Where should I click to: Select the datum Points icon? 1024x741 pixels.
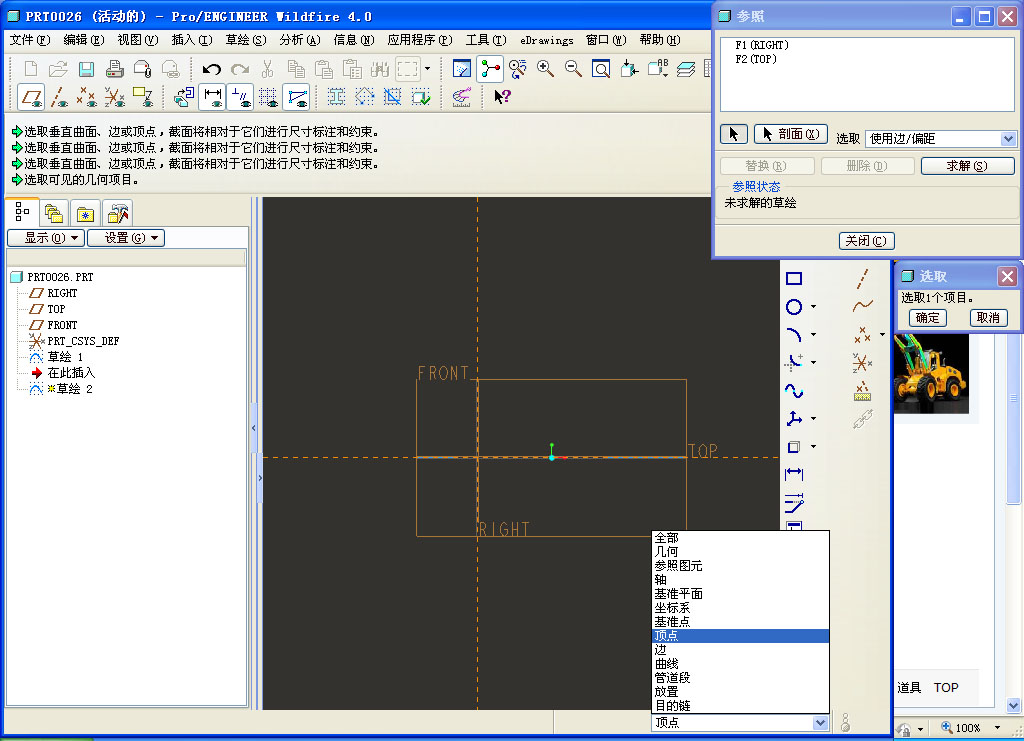(862, 335)
